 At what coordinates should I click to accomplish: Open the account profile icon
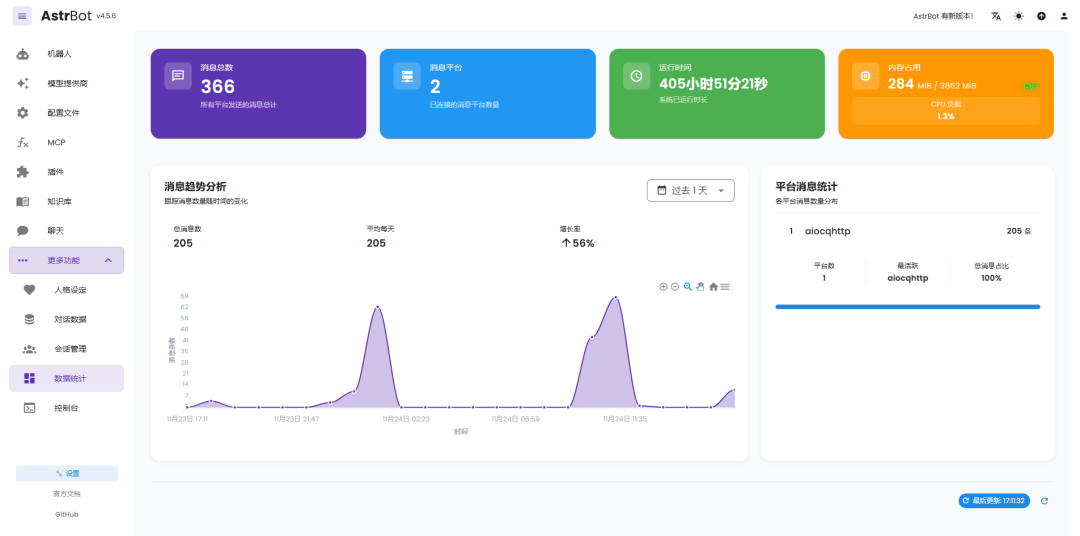click(x=1063, y=16)
